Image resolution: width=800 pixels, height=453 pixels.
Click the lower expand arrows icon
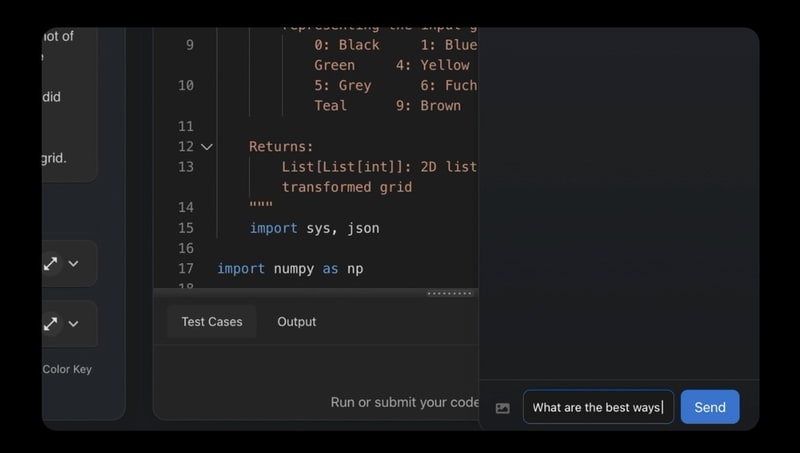pos(50,324)
